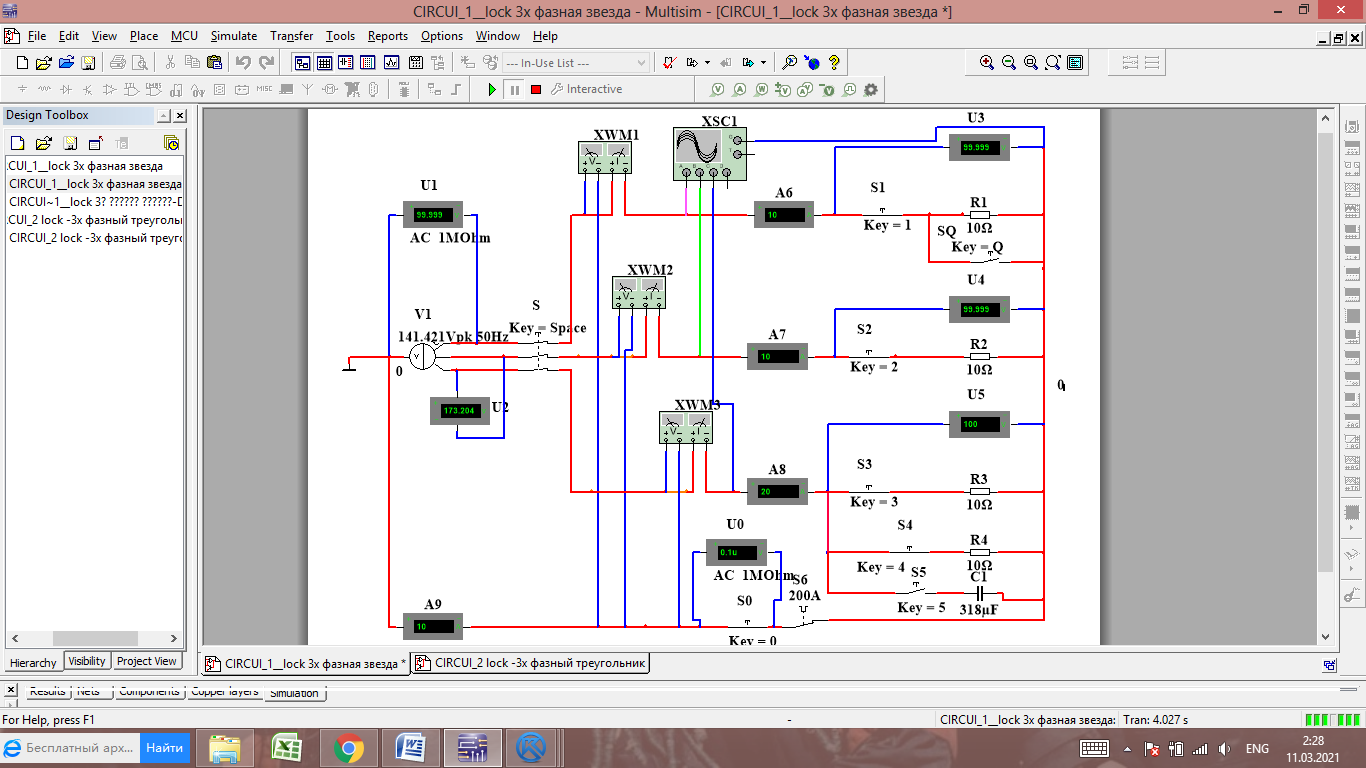Pause the running simulation

click(514, 89)
